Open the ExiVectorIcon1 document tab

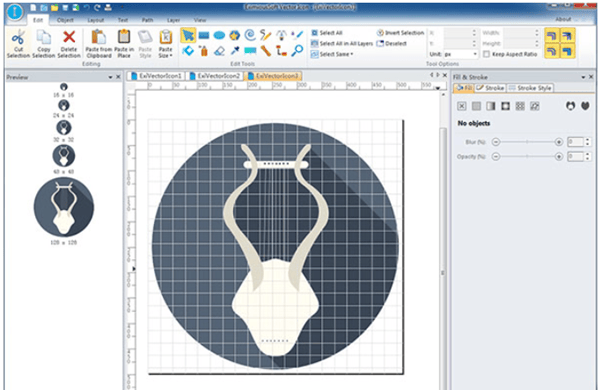pos(156,76)
